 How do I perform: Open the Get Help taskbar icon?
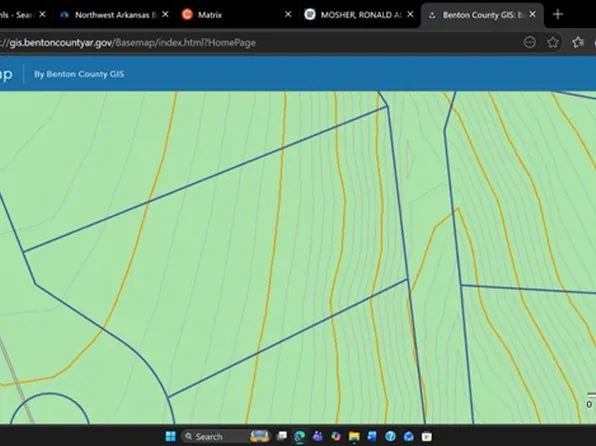[390, 436]
